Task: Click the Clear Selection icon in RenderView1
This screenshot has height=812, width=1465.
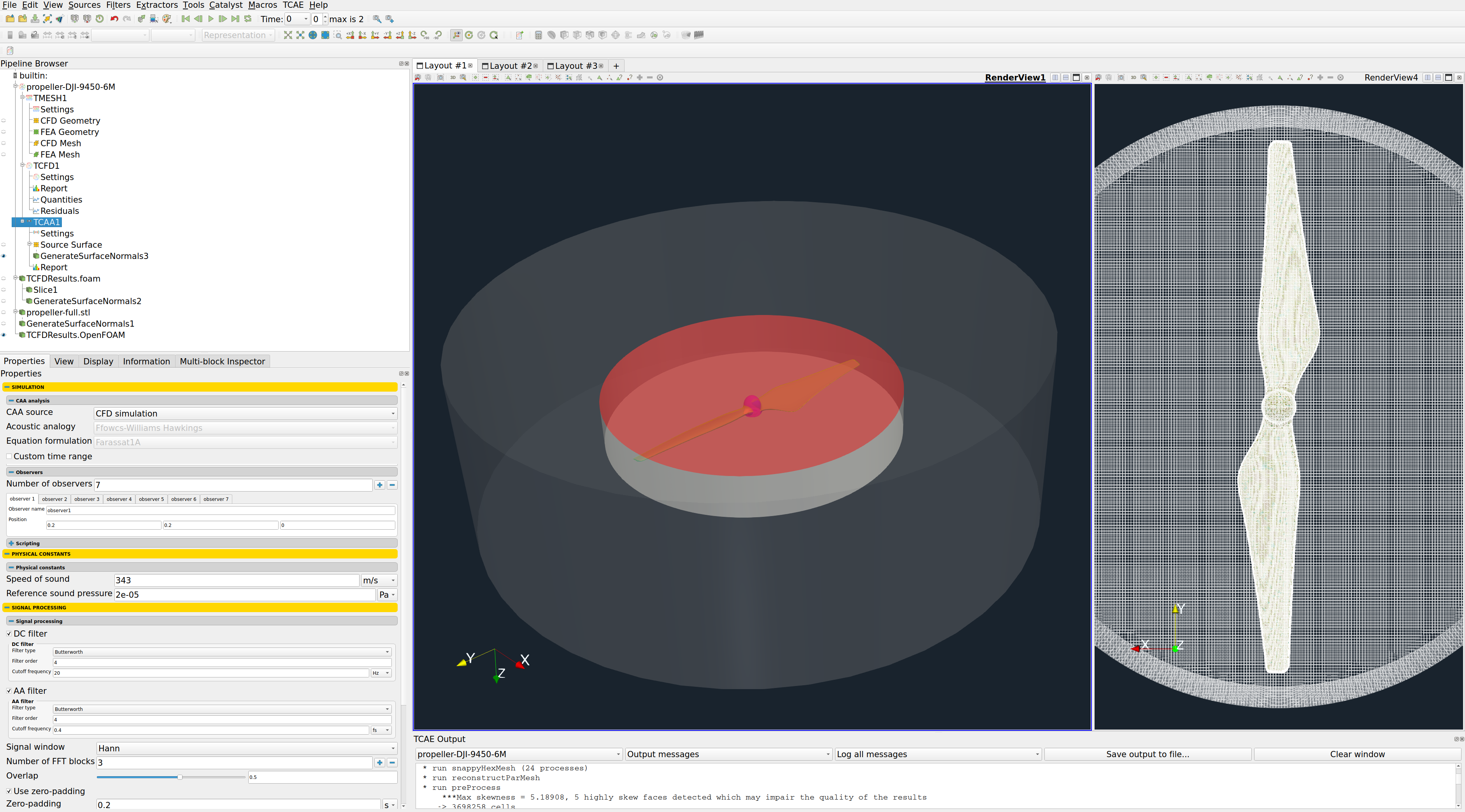Action: (x=660, y=78)
